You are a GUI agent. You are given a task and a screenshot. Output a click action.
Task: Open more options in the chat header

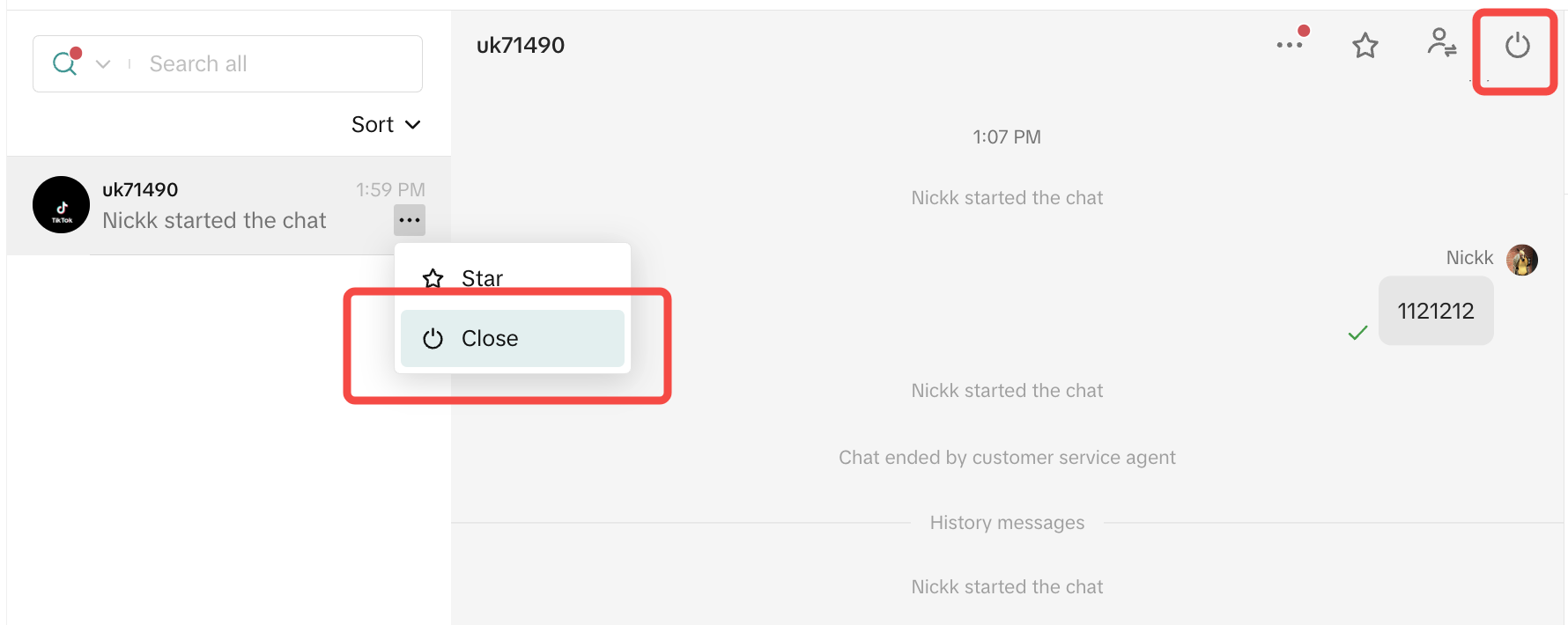coord(1290,45)
